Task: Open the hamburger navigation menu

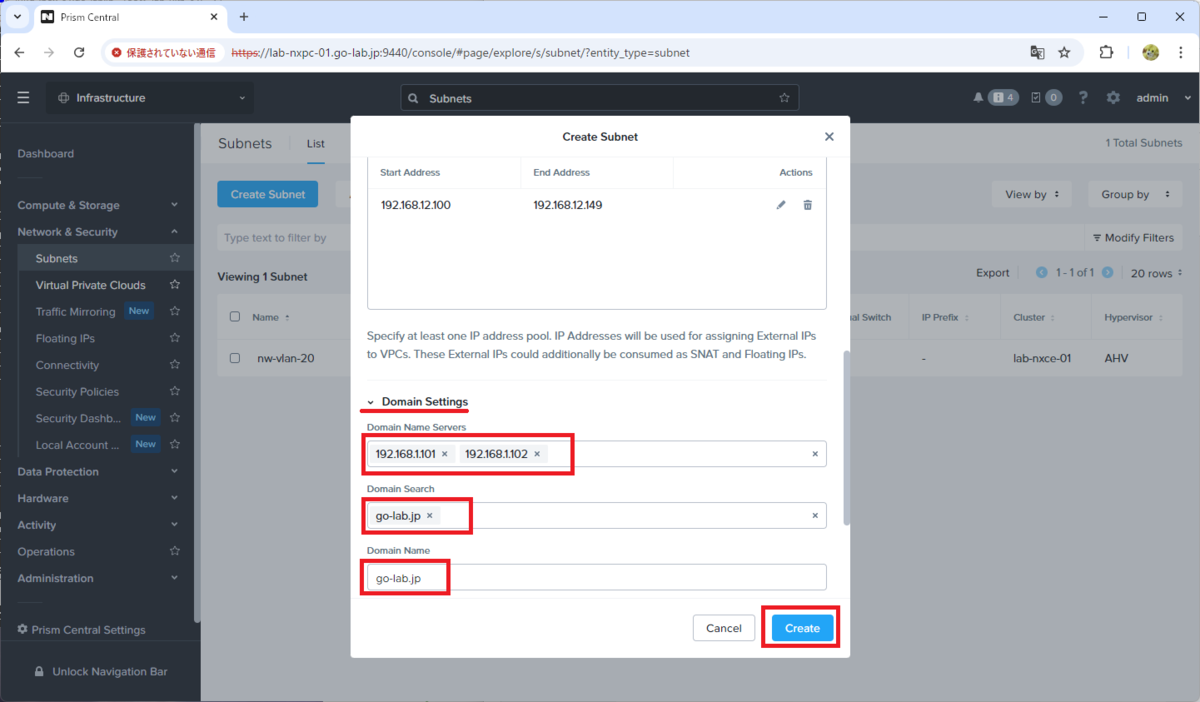Action: click(x=23, y=98)
